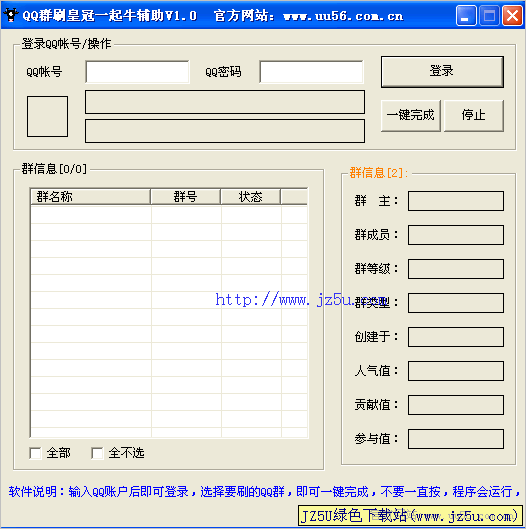
Task: Minimize the window
Action: 466,15
